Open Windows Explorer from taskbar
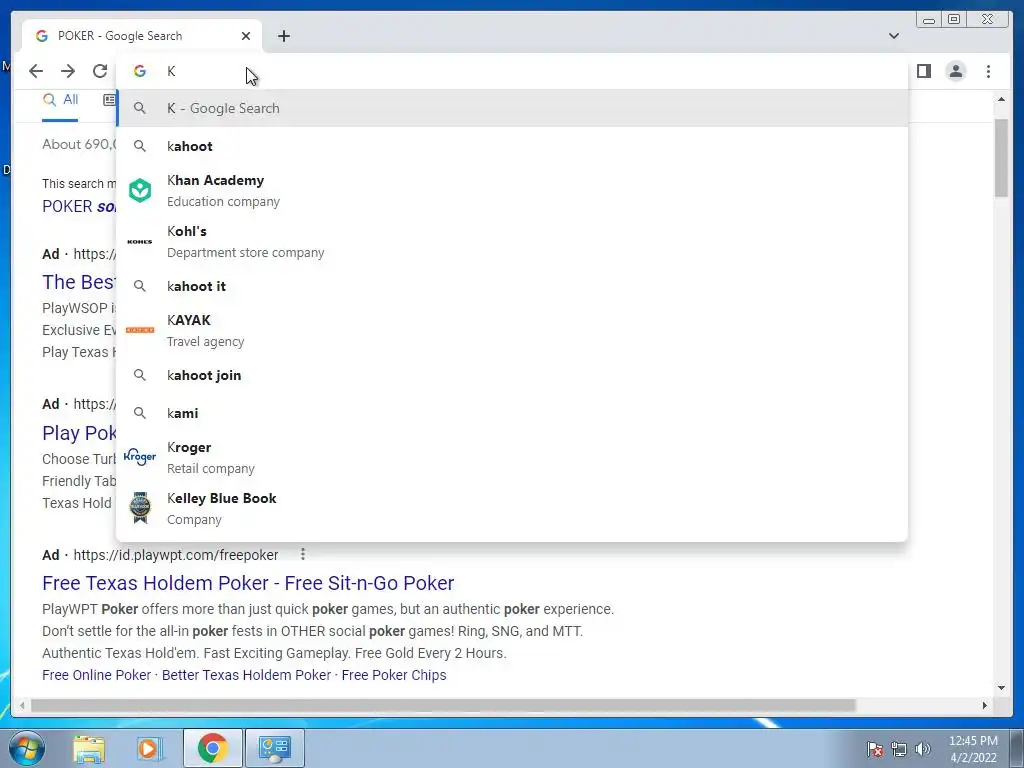 tap(89, 748)
